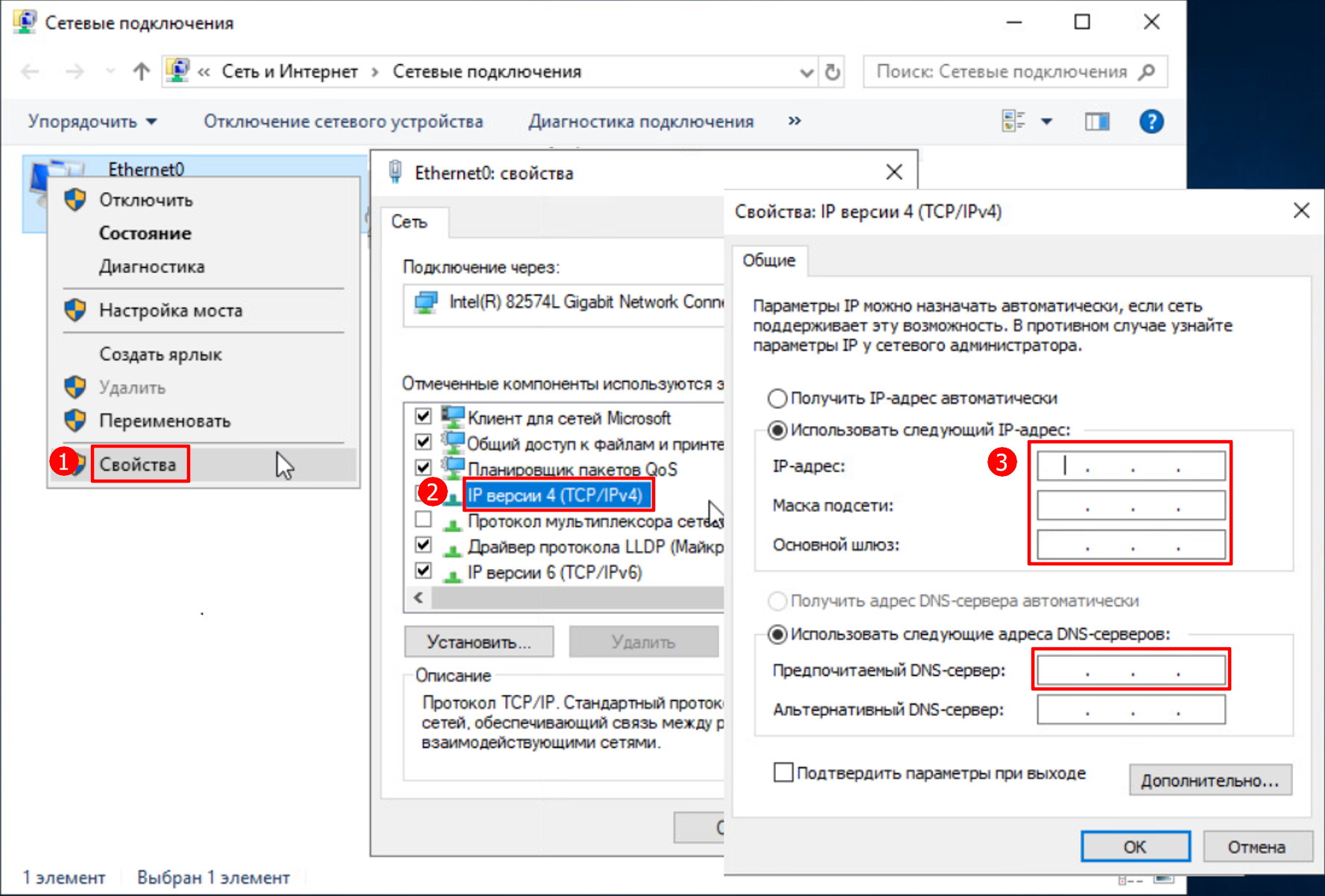Click the Установить... button
Viewport: 1325px width, 896px height.
(479, 642)
